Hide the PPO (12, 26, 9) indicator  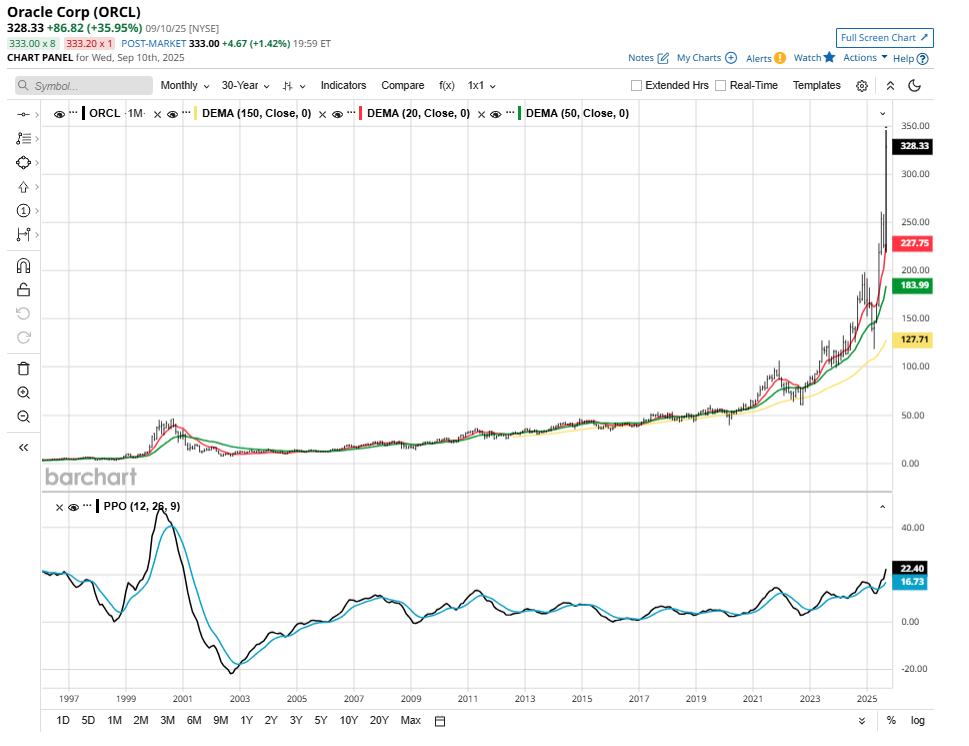click(x=74, y=507)
